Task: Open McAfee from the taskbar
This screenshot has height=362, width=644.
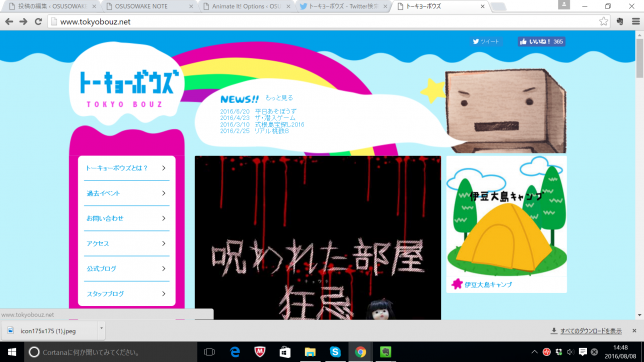Action: 260,352
